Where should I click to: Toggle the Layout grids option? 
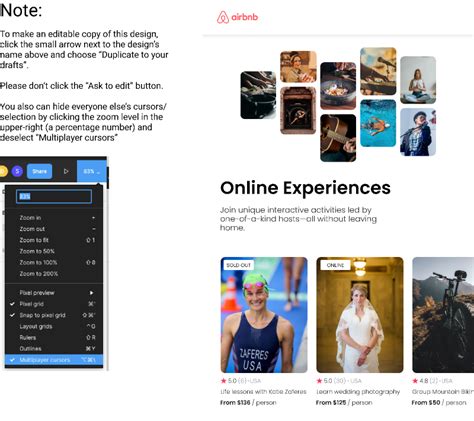[x=54, y=326]
